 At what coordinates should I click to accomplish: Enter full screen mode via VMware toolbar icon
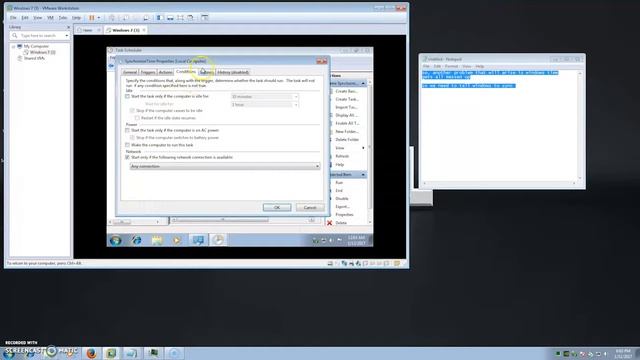(x=180, y=18)
